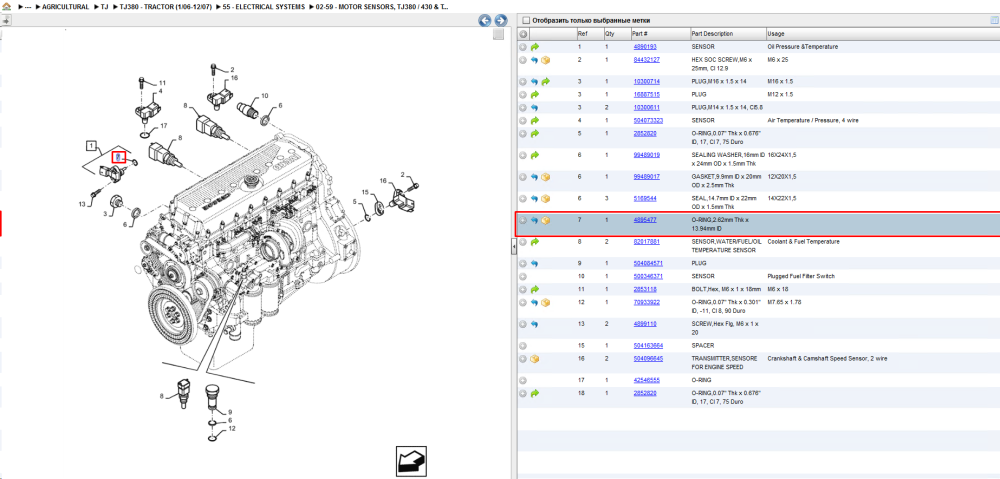Click the box icon for part 84432127
This screenshot has height=479, width=1000.
coord(545,60)
